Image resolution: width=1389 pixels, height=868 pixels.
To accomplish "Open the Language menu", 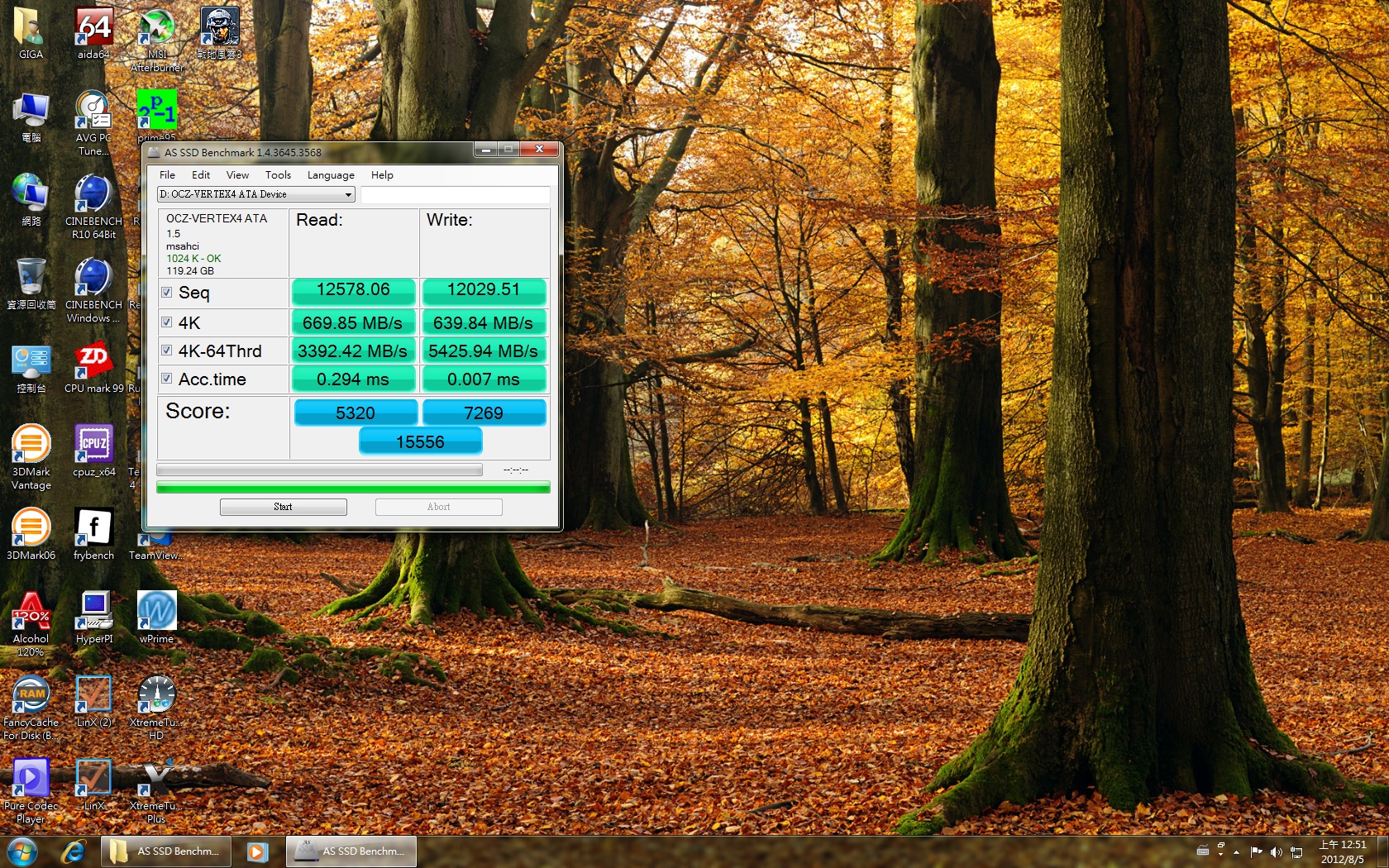I will (x=331, y=175).
